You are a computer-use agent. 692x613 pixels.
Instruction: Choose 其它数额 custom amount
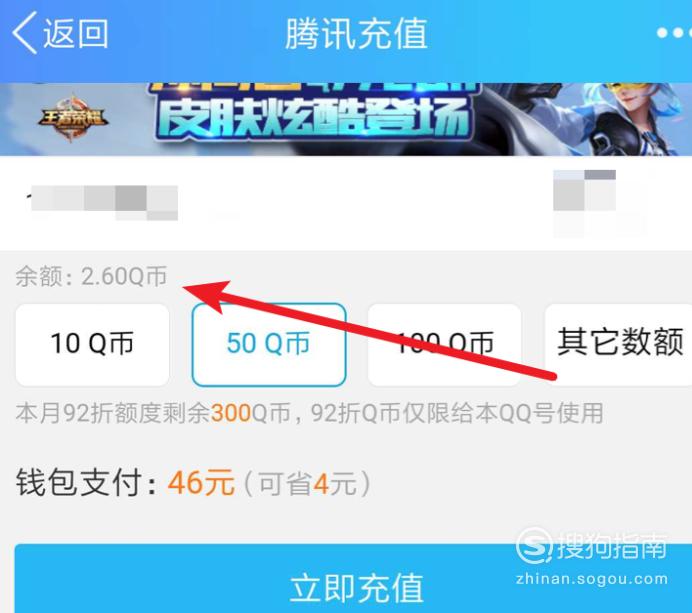(619, 345)
